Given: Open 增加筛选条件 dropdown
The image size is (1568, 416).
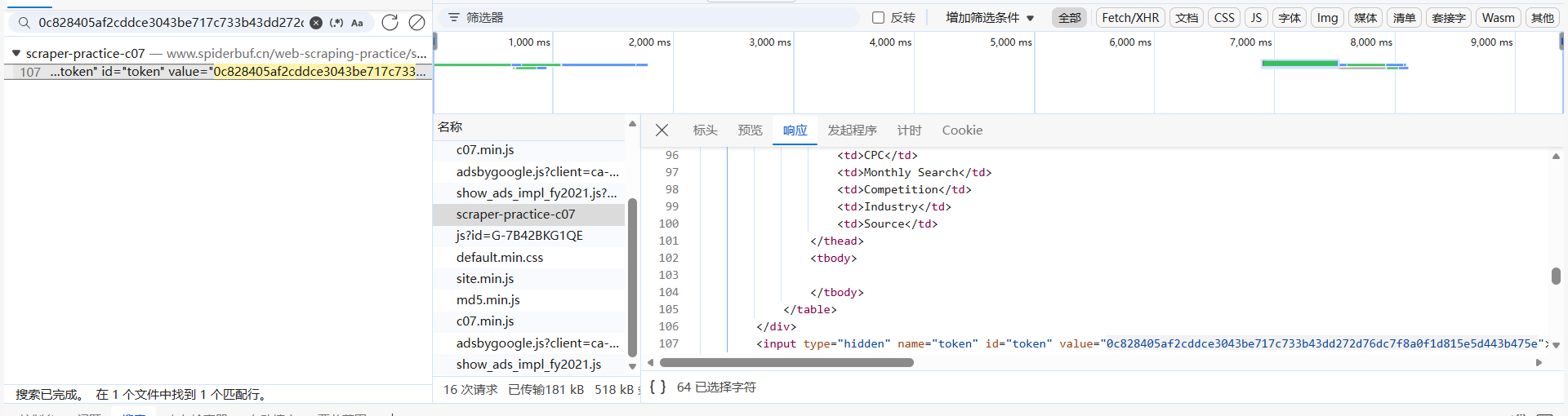Looking at the screenshot, I should point(990,17).
